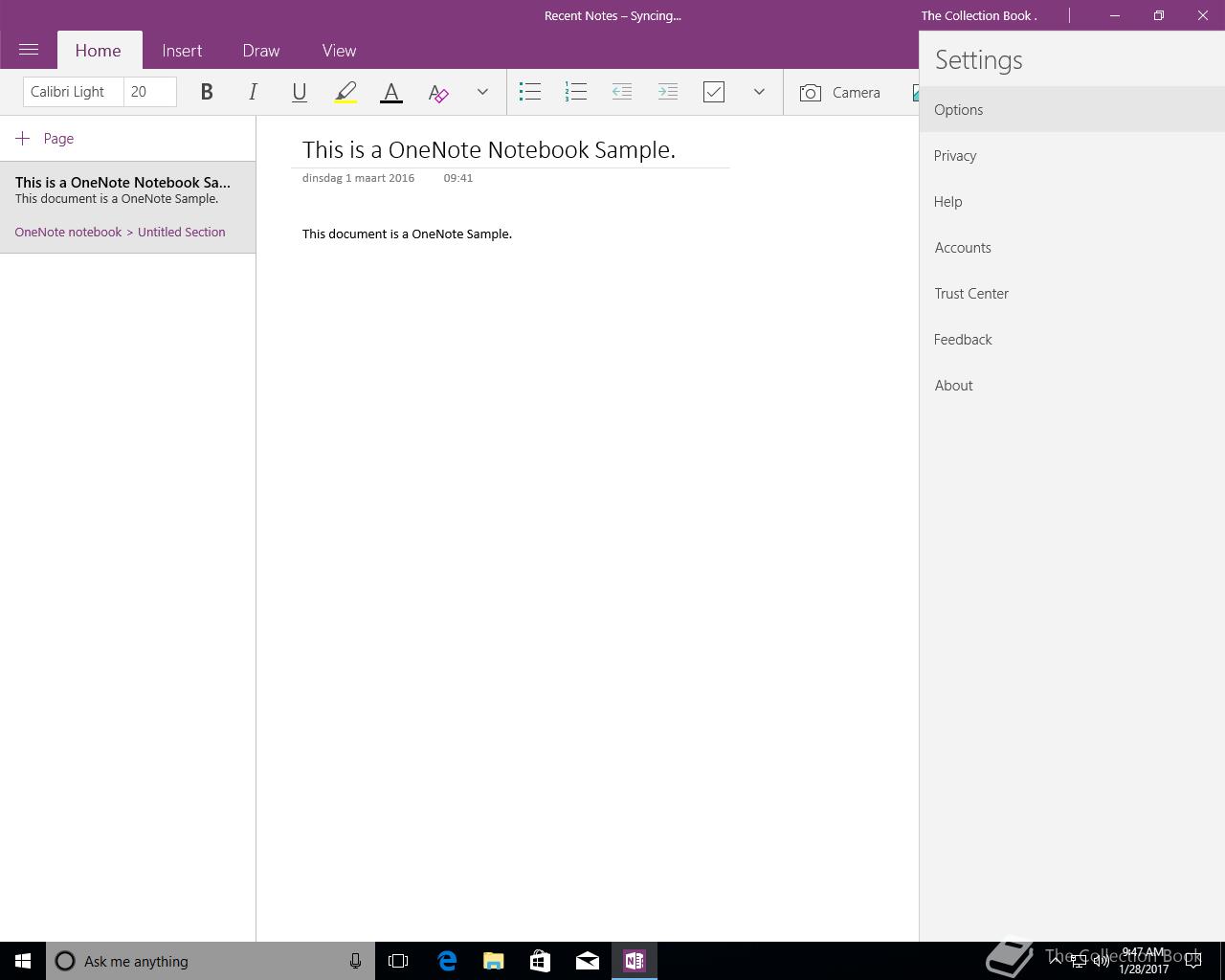Screen dimensions: 1225x980
Task: Click body text 'This document is a OneNote Sample.'
Action: tap(407, 234)
